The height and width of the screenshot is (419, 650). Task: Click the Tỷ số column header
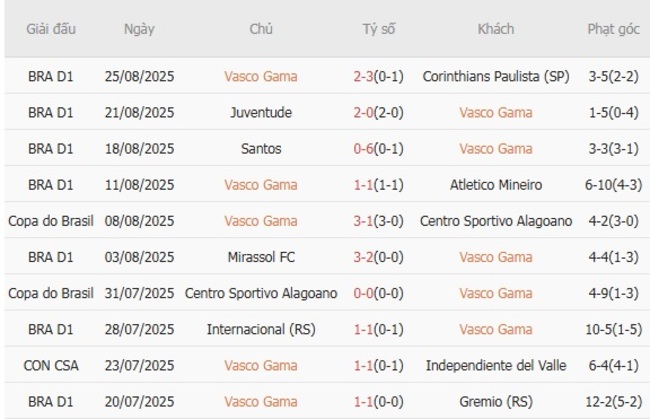tap(379, 29)
